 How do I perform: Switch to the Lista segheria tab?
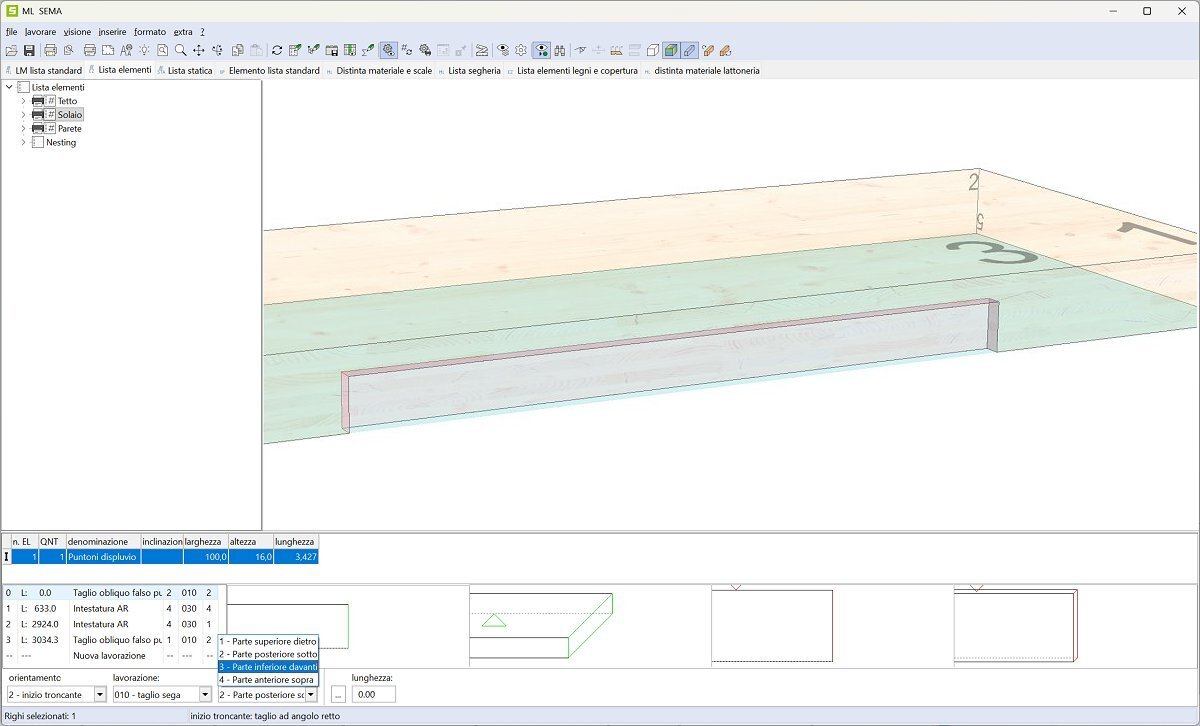pos(473,71)
